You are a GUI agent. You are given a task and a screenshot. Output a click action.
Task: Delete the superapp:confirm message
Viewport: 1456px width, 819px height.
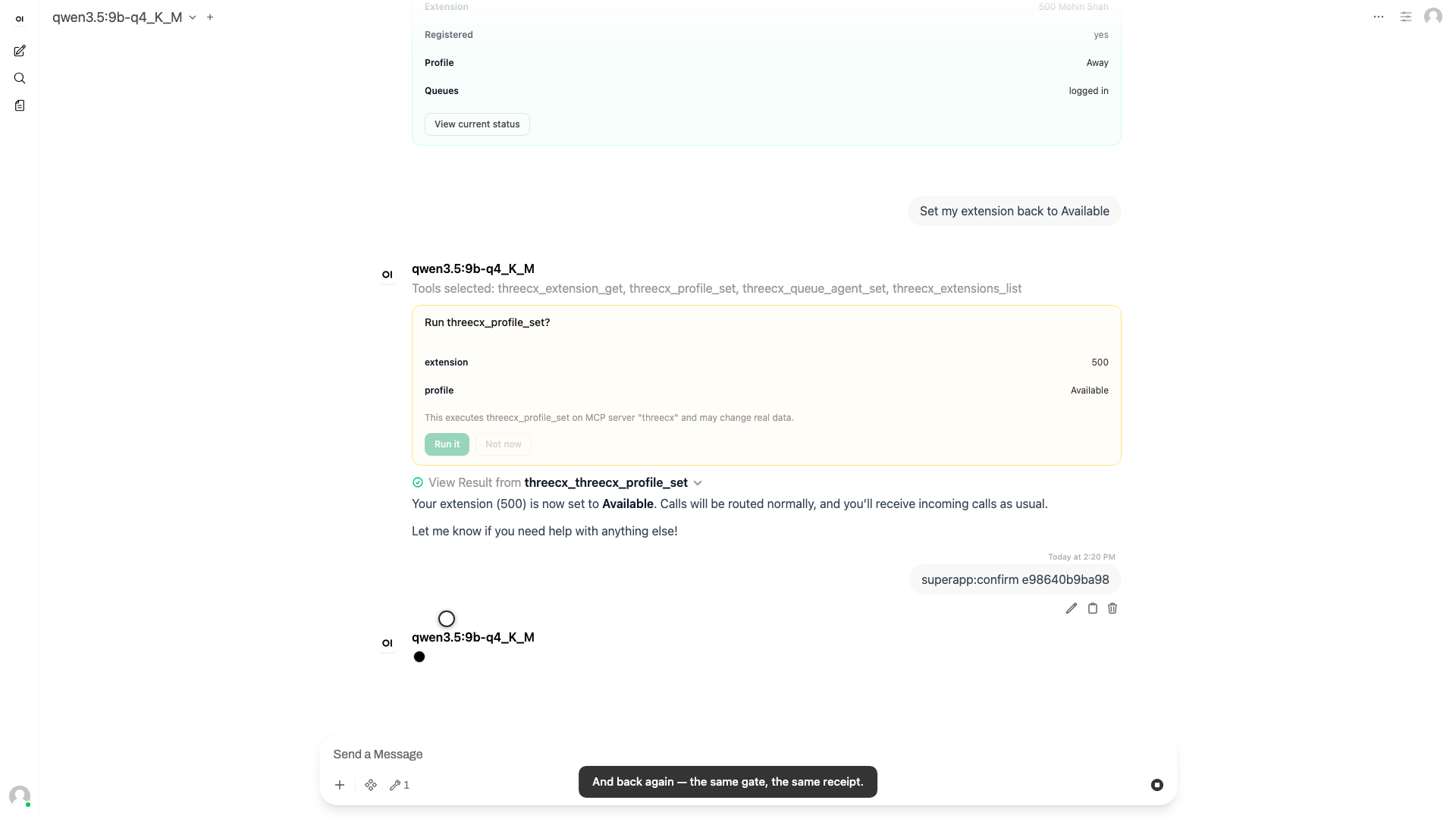pyautogui.click(x=1112, y=608)
